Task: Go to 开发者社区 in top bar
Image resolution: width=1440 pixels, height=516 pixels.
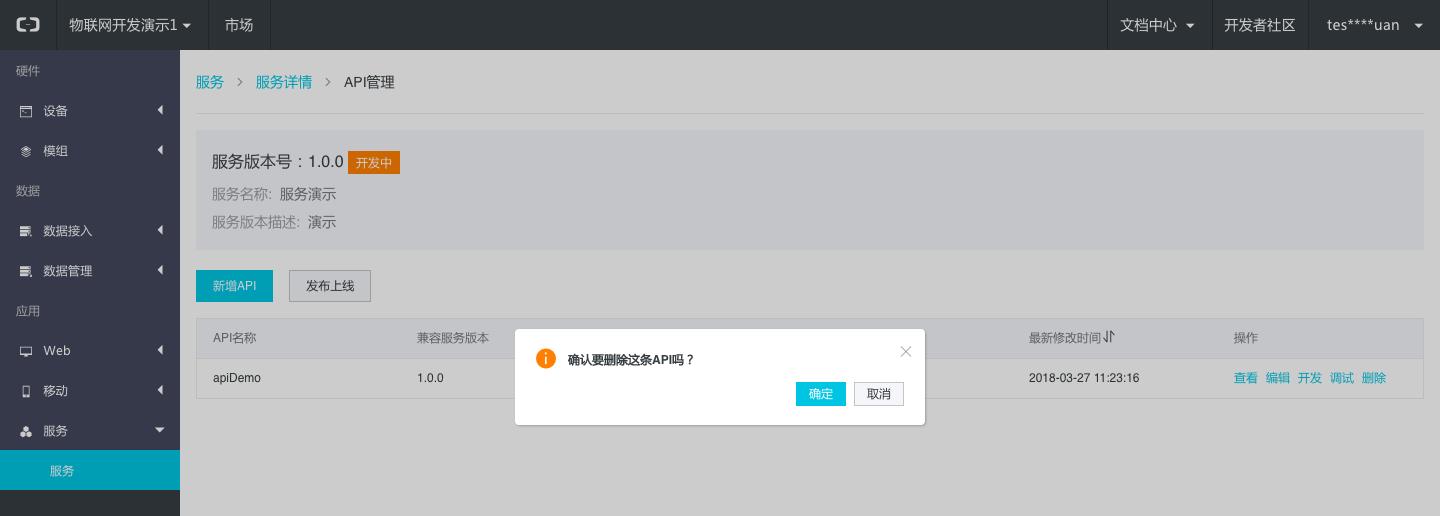Action: pos(1259,25)
